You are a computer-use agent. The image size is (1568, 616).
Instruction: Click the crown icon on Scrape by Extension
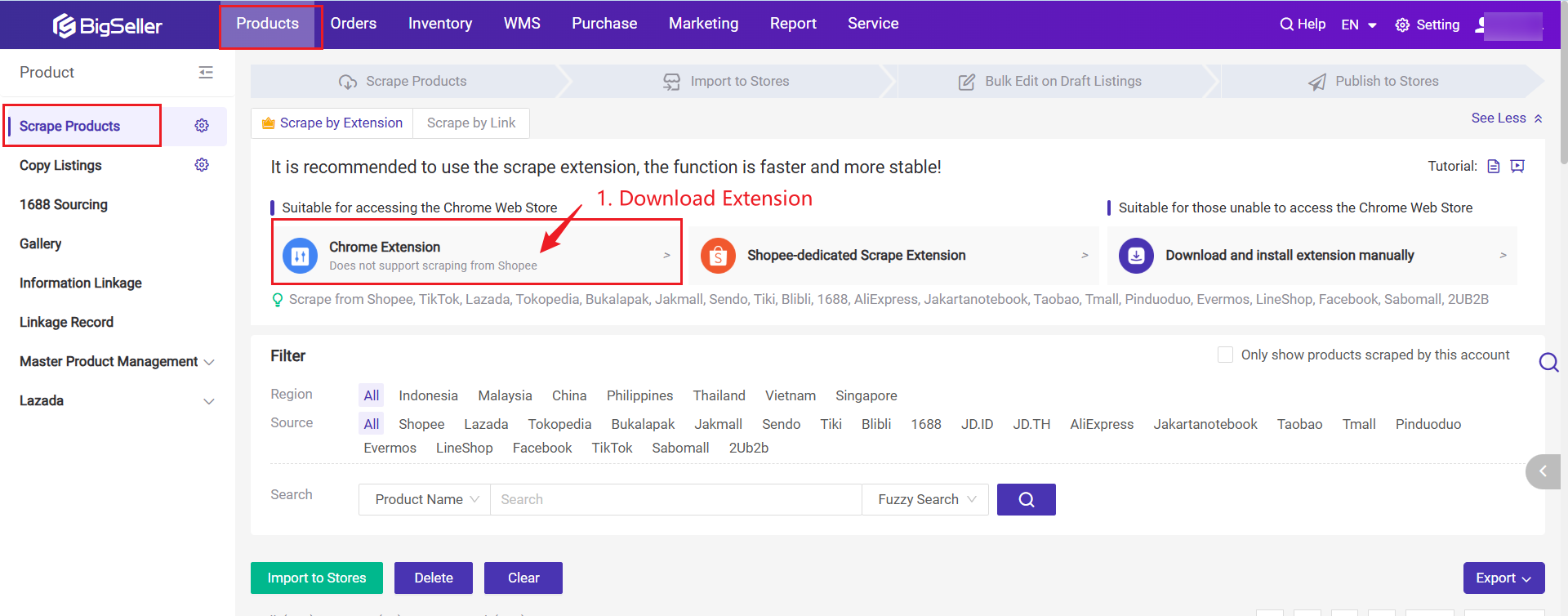(268, 123)
